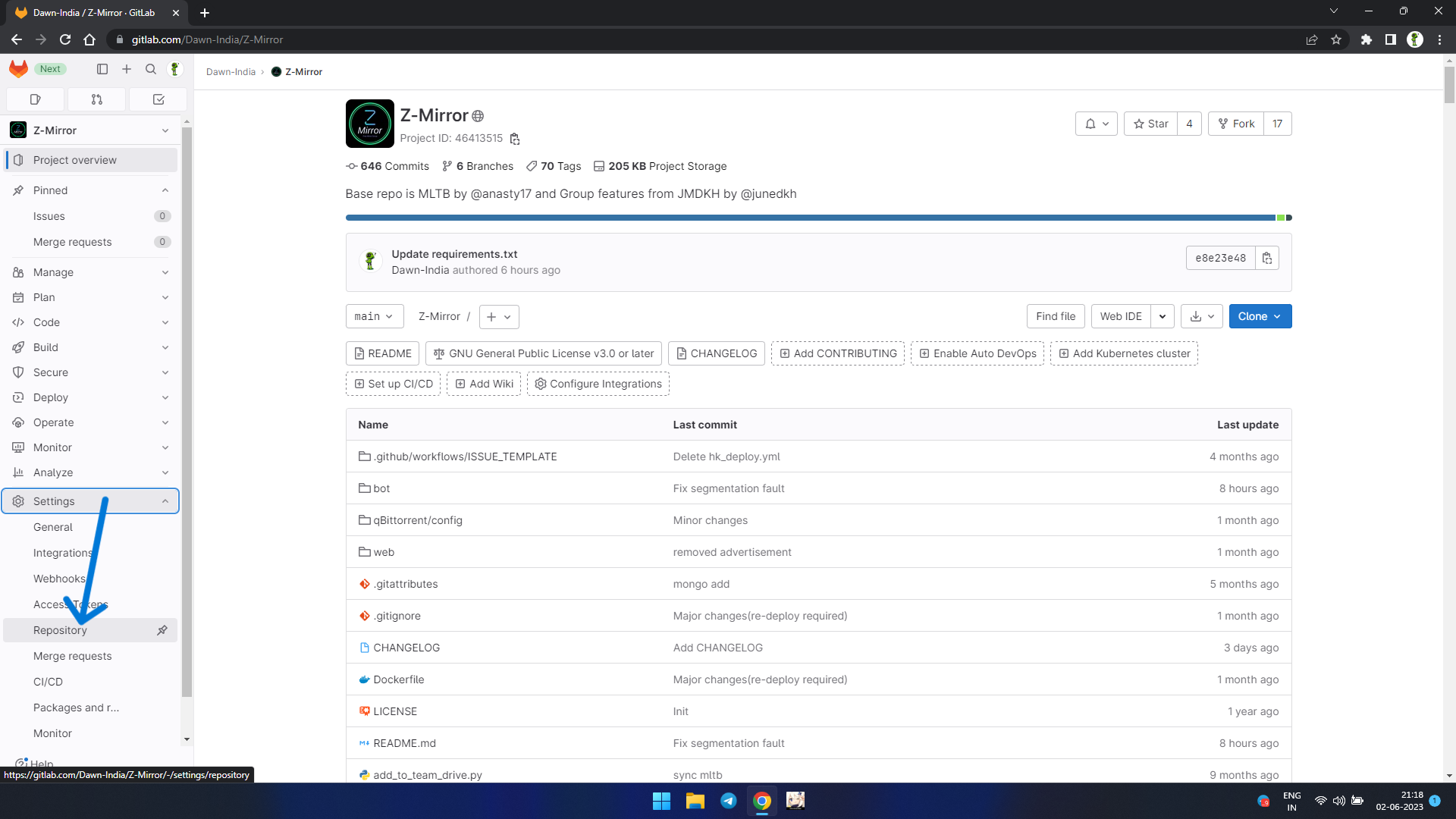Star the Z-Mirror project
1456x819 pixels.
(1150, 124)
